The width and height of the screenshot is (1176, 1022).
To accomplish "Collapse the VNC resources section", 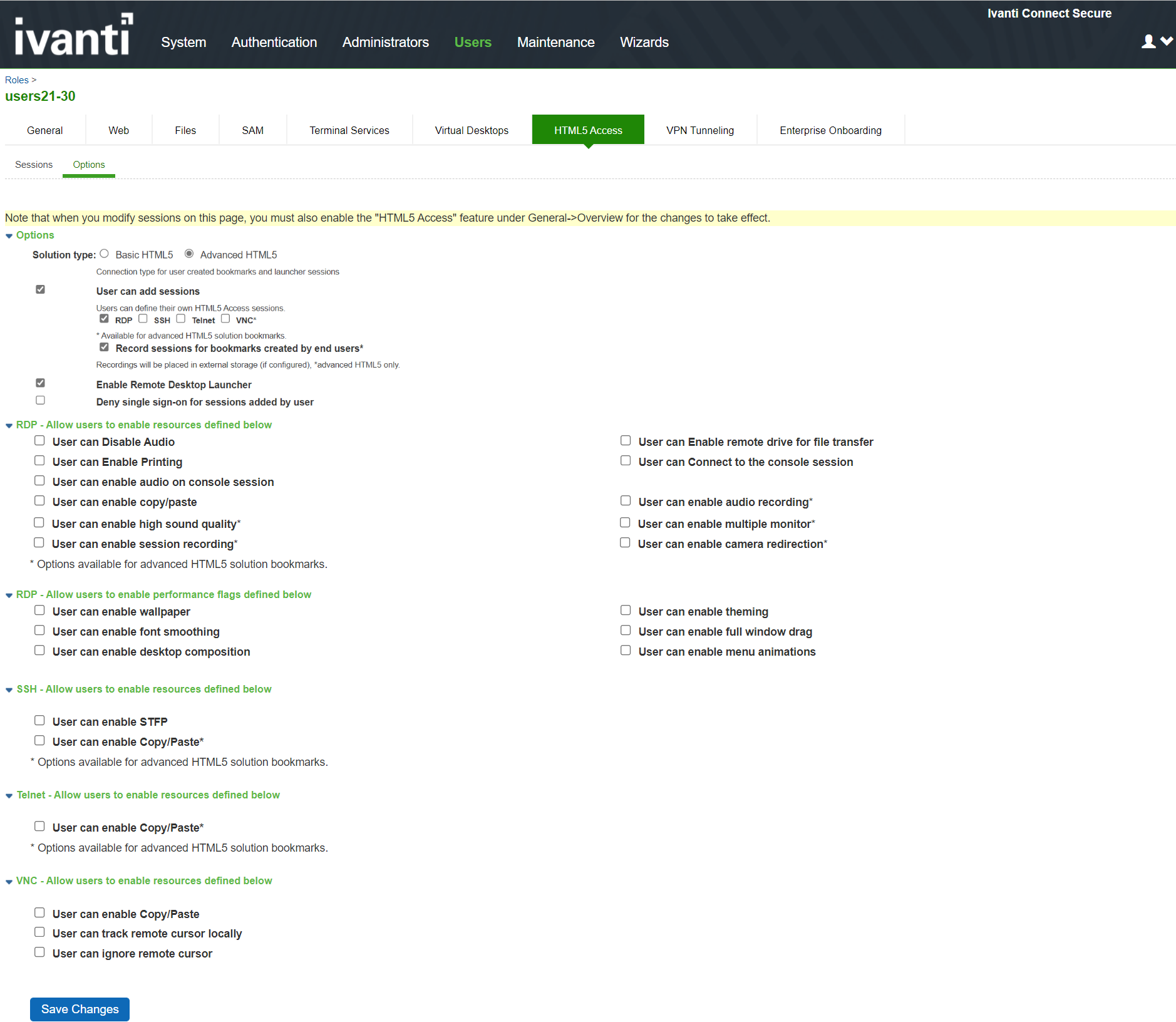I will point(9,882).
